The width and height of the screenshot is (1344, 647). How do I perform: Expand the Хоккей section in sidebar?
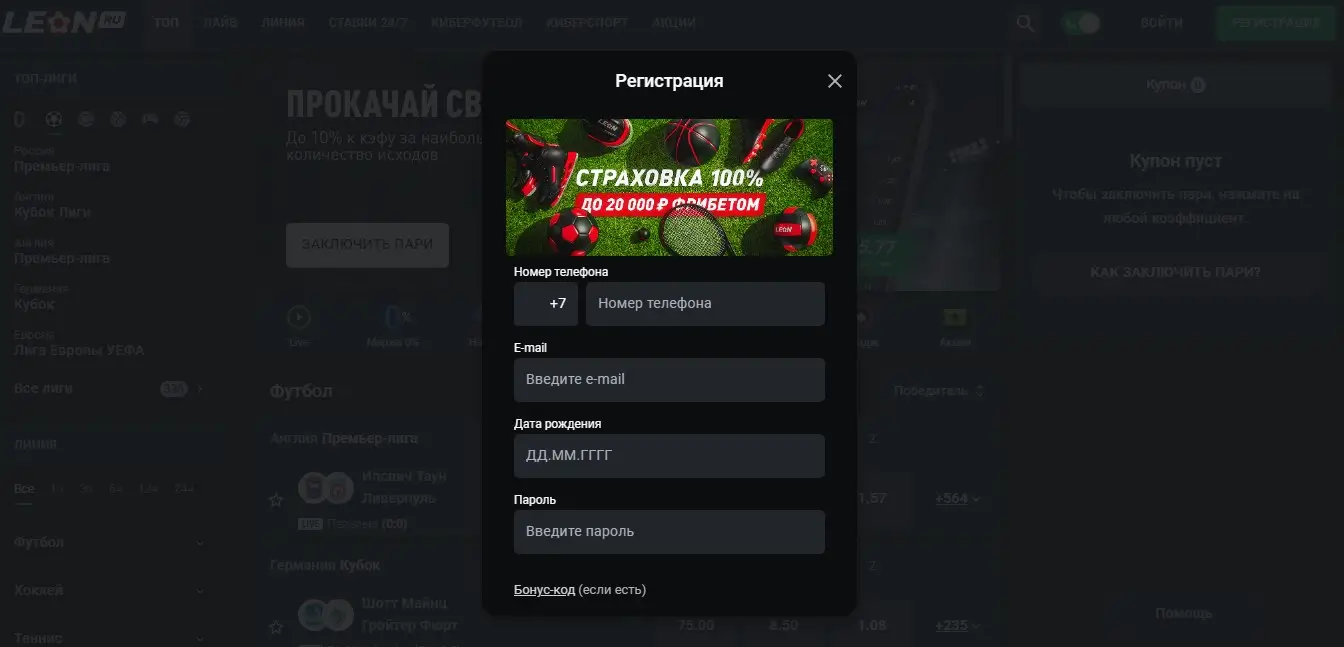coord(109,590)
